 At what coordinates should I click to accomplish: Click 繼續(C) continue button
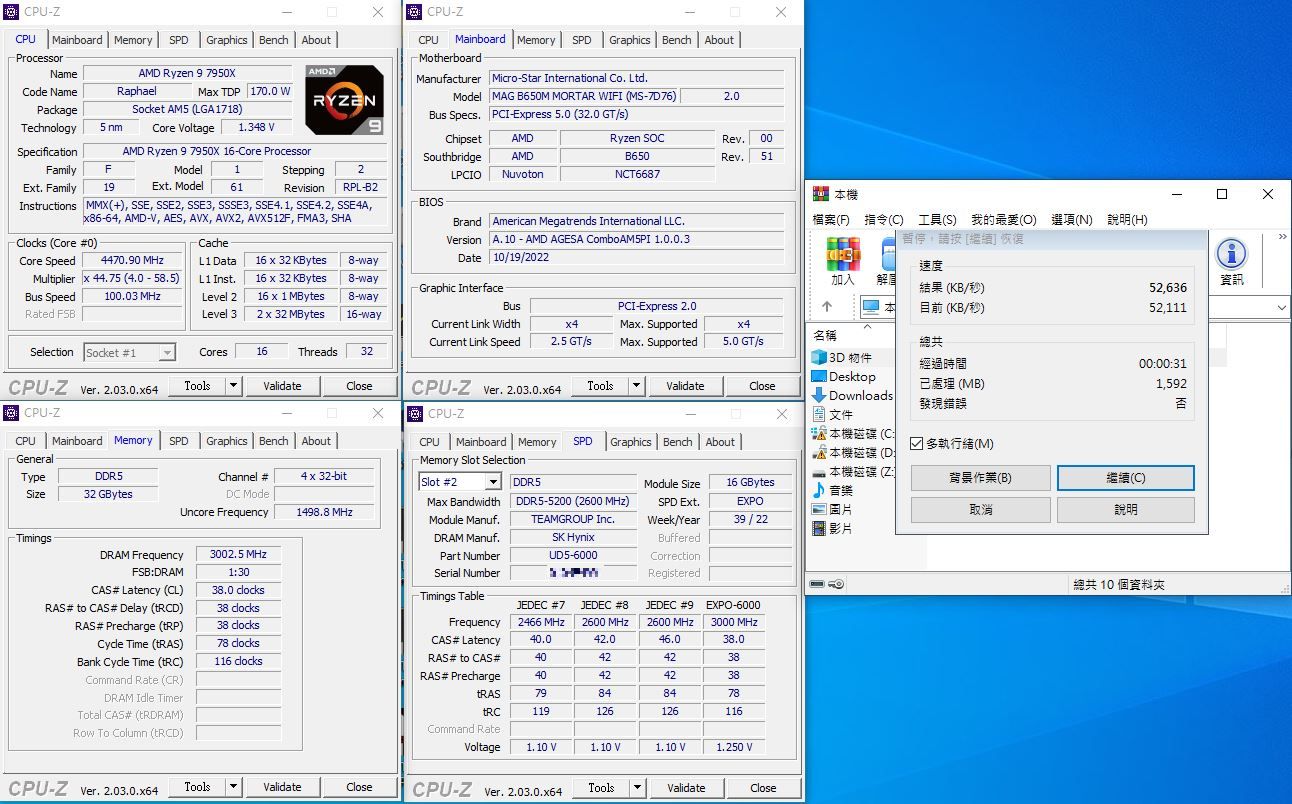1126,478
